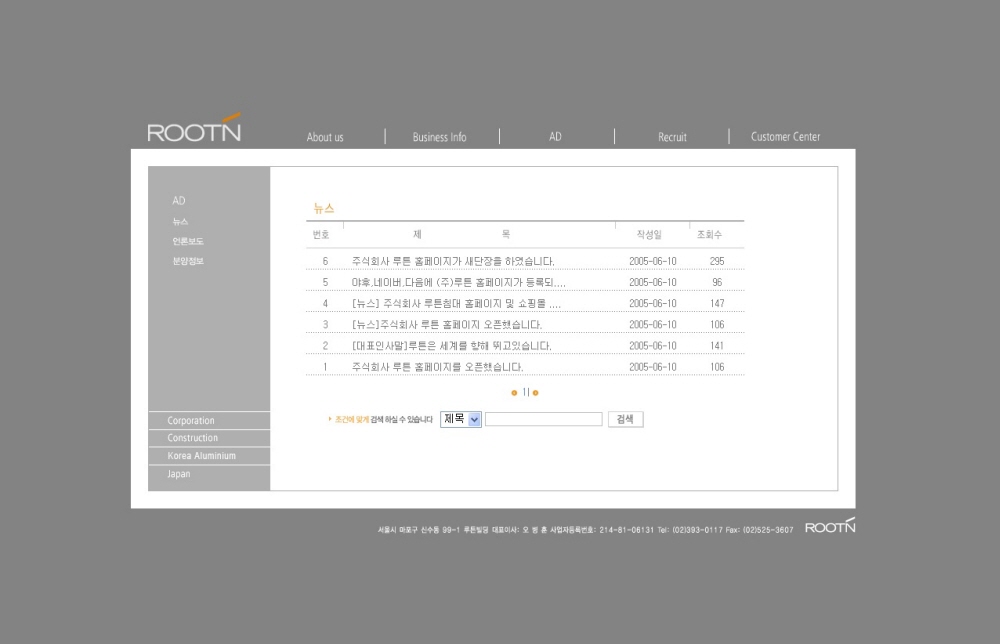Image resolution: width=1000 pixels, height=644 pixels.
Task: Select the AD top menu item
Action: (555, 137)
